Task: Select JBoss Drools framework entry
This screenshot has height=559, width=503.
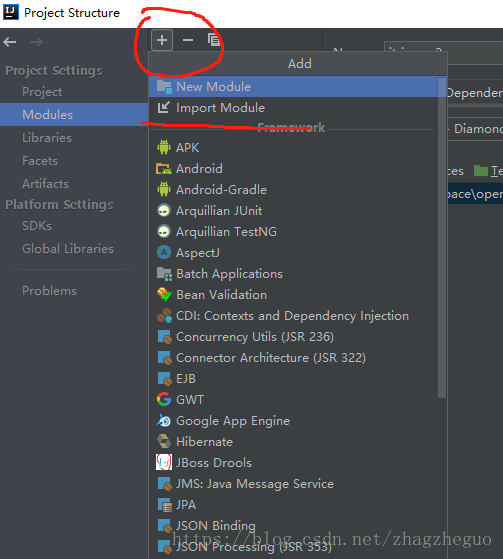Action: tap(294, 462)
